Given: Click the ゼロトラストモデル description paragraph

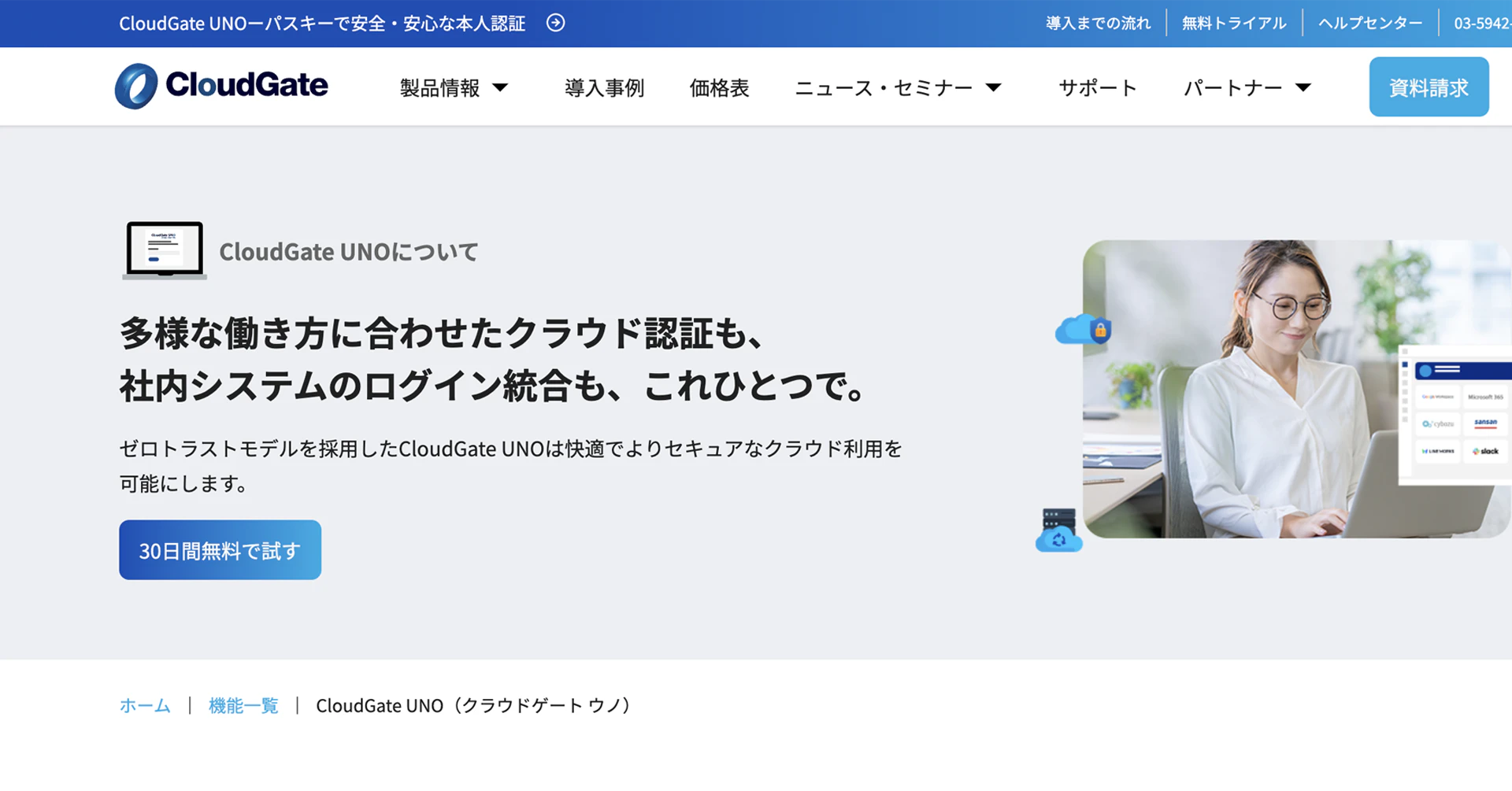Looking at the screenshot, I should coord(510,466).
